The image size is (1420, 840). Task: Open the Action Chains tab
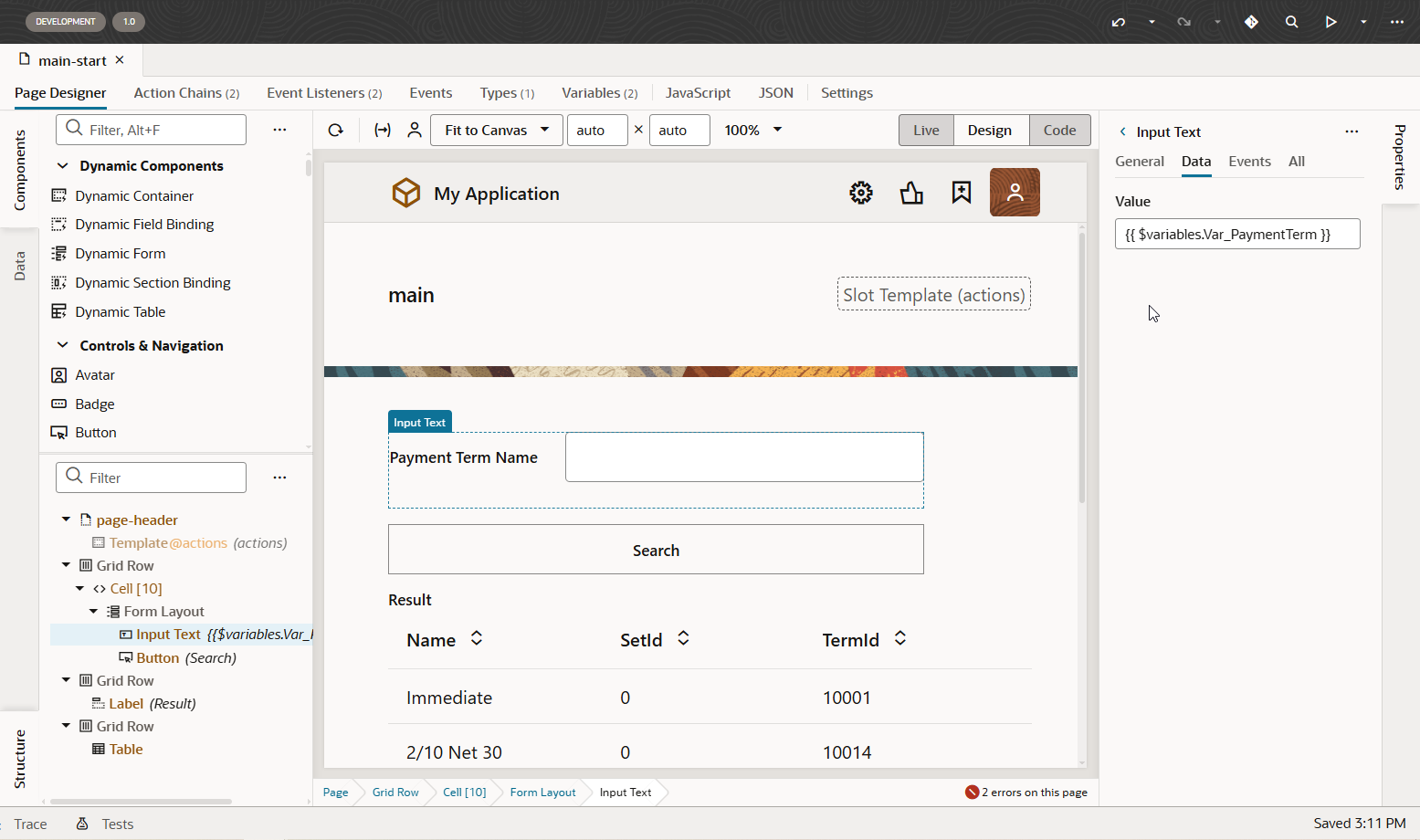[x=186, y=93]
